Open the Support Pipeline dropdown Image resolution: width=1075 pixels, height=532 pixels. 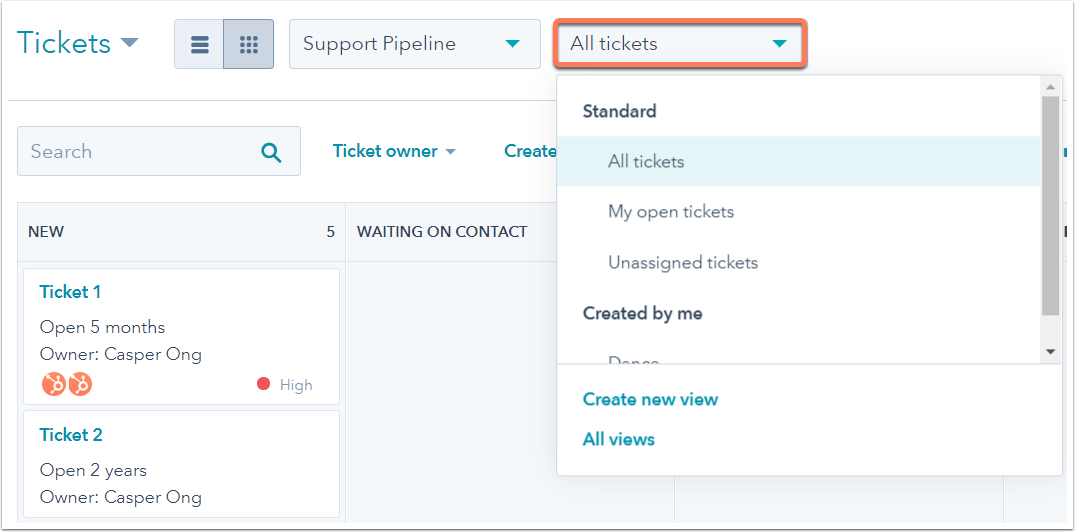click(x=415, y=44)
